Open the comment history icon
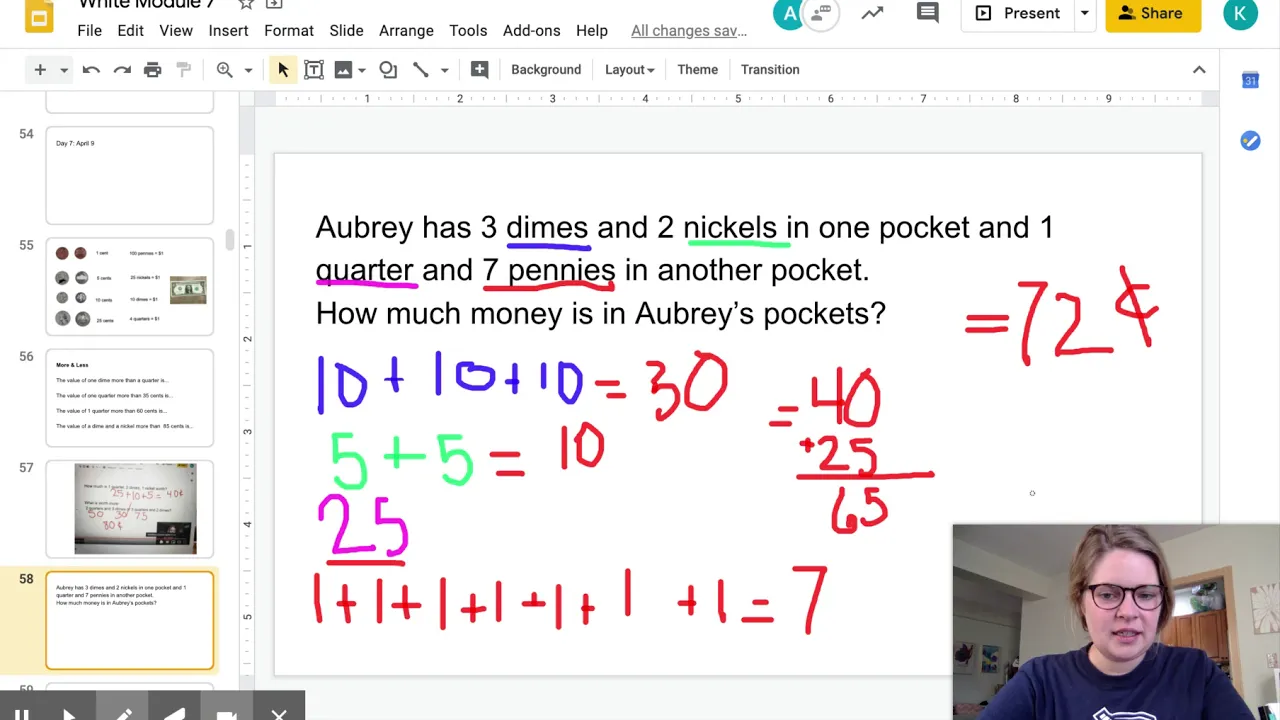The width and height of the screenshot is (1280, 720). [x=927, y=13]
